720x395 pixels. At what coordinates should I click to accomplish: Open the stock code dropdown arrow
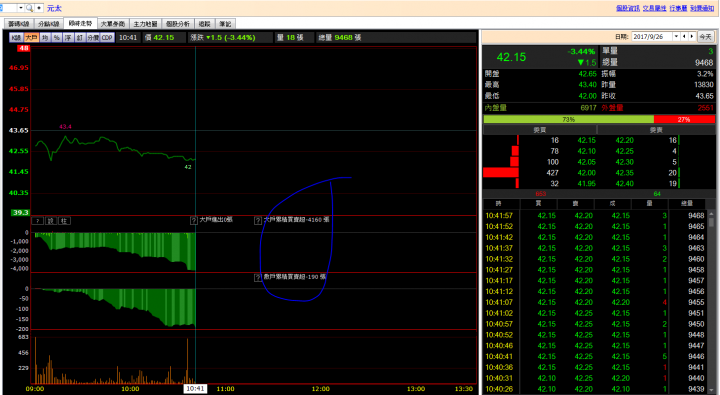(x=21, y=8)
